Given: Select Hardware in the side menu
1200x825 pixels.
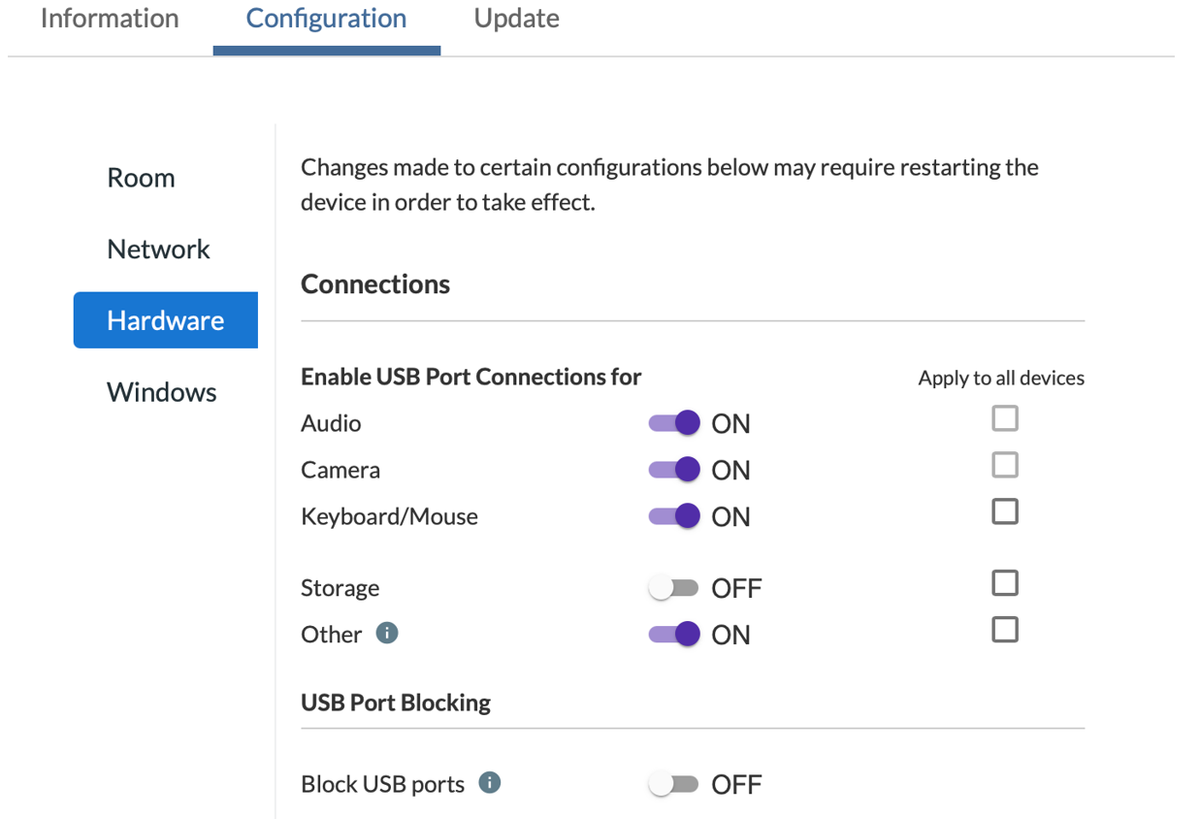Looking at the screenshot, I should tap(166, 320).
